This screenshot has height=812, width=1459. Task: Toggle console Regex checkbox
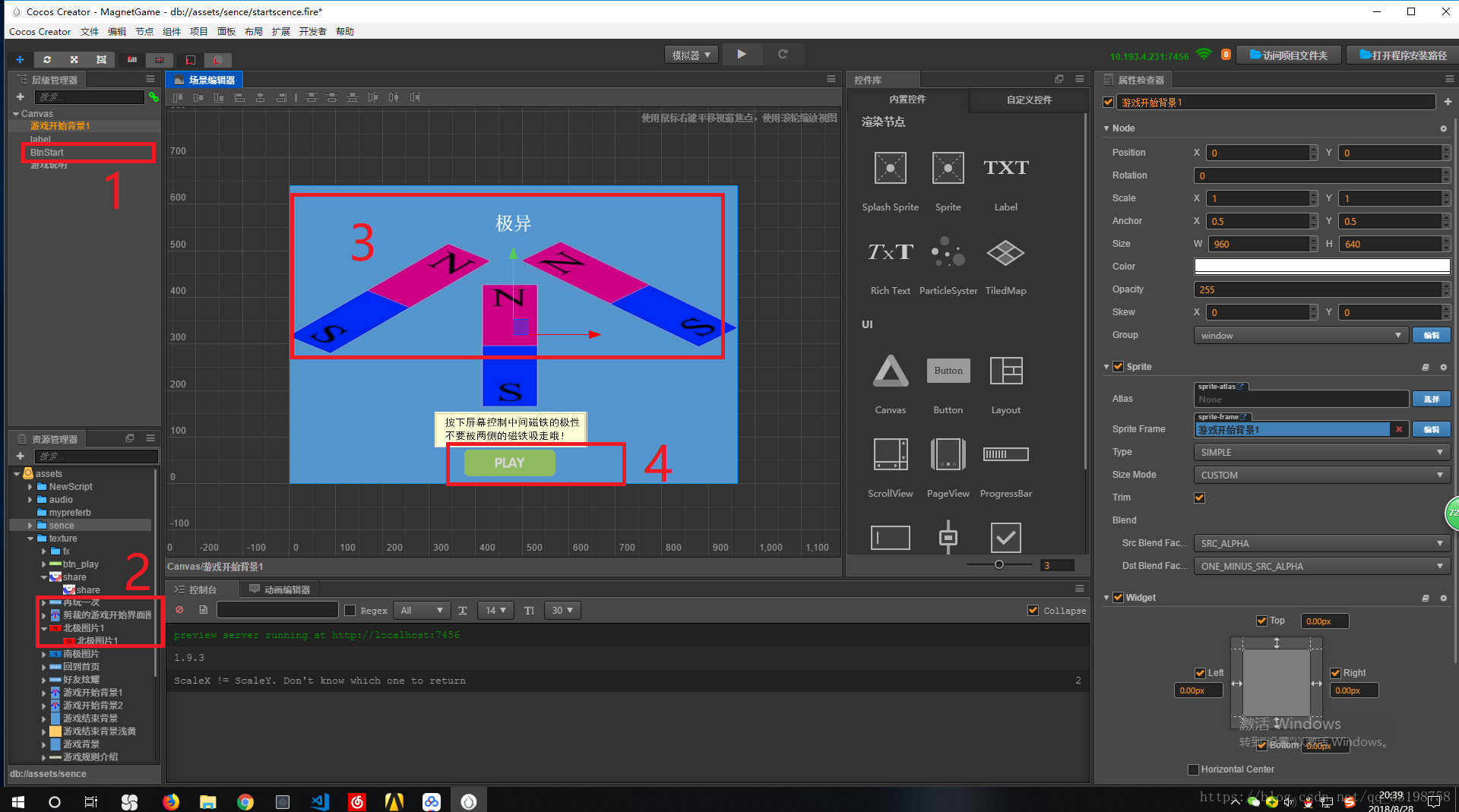(x=350, y=611)
